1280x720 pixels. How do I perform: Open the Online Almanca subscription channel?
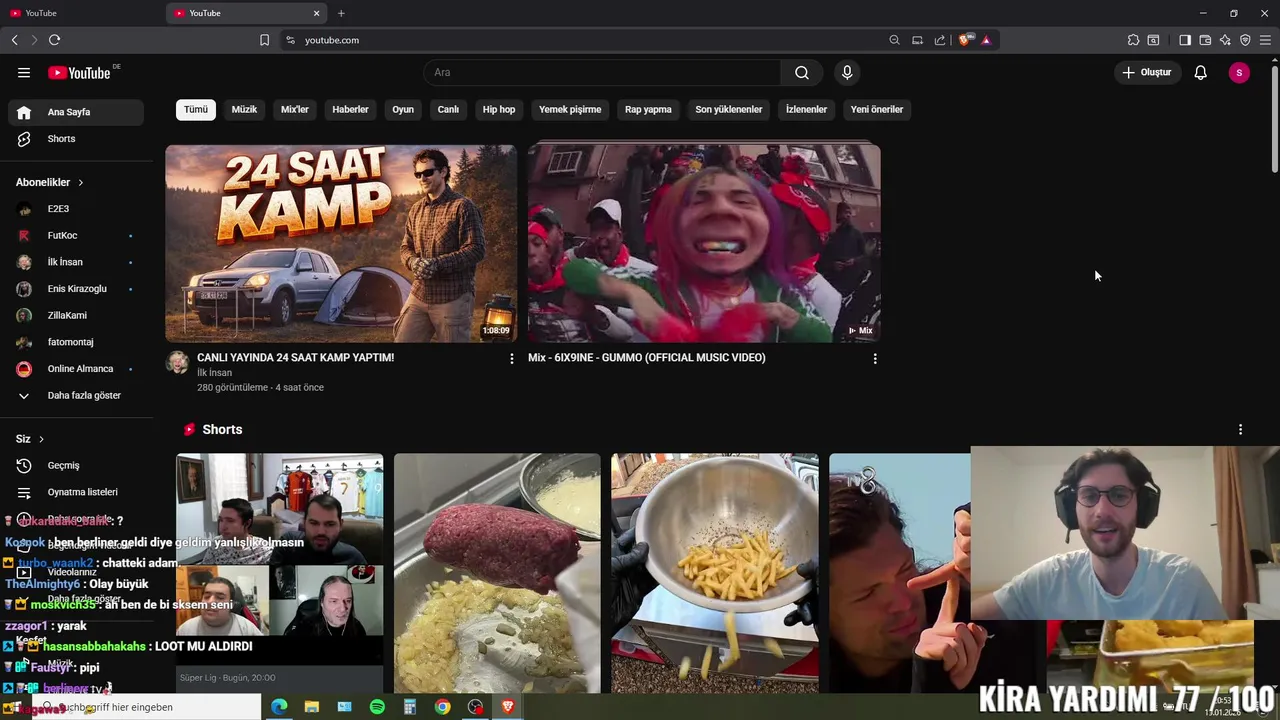pyautogui.click(x=76, y=369)
